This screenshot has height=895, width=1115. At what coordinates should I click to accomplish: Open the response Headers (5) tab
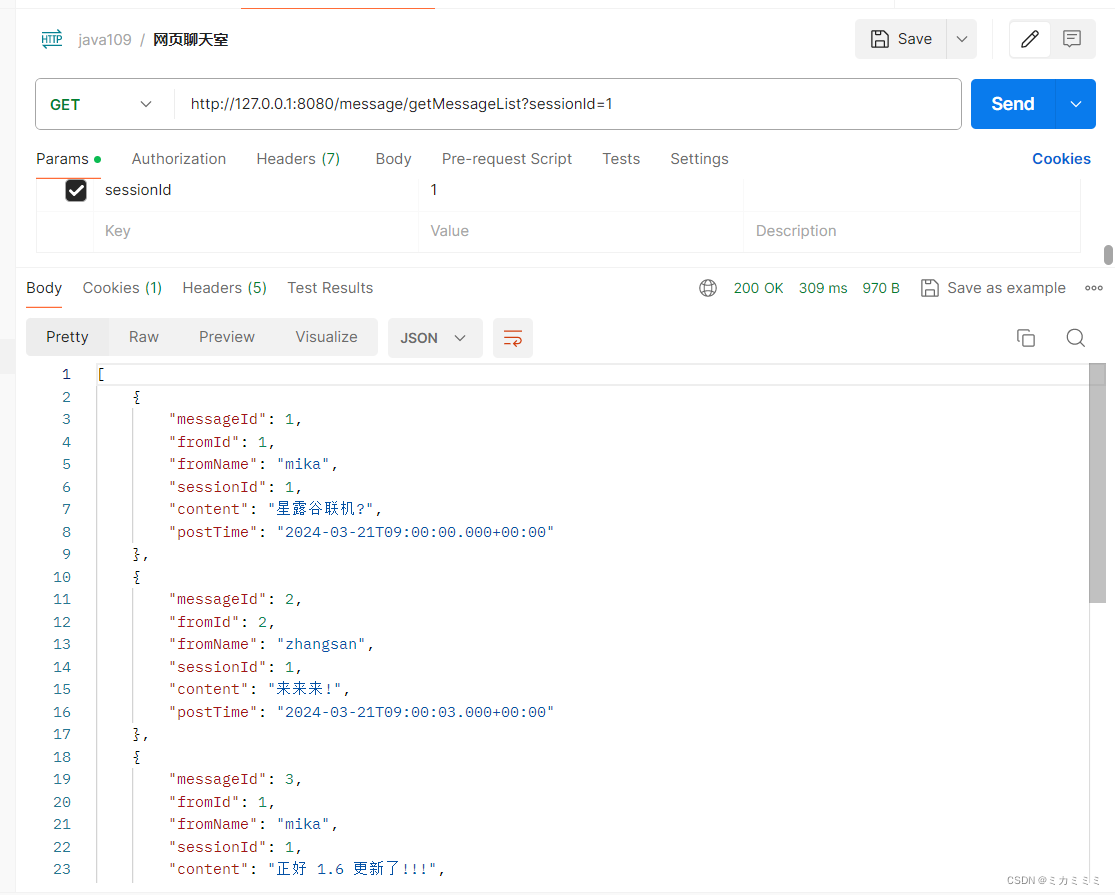pyautogui.click(x=224, y=288)
